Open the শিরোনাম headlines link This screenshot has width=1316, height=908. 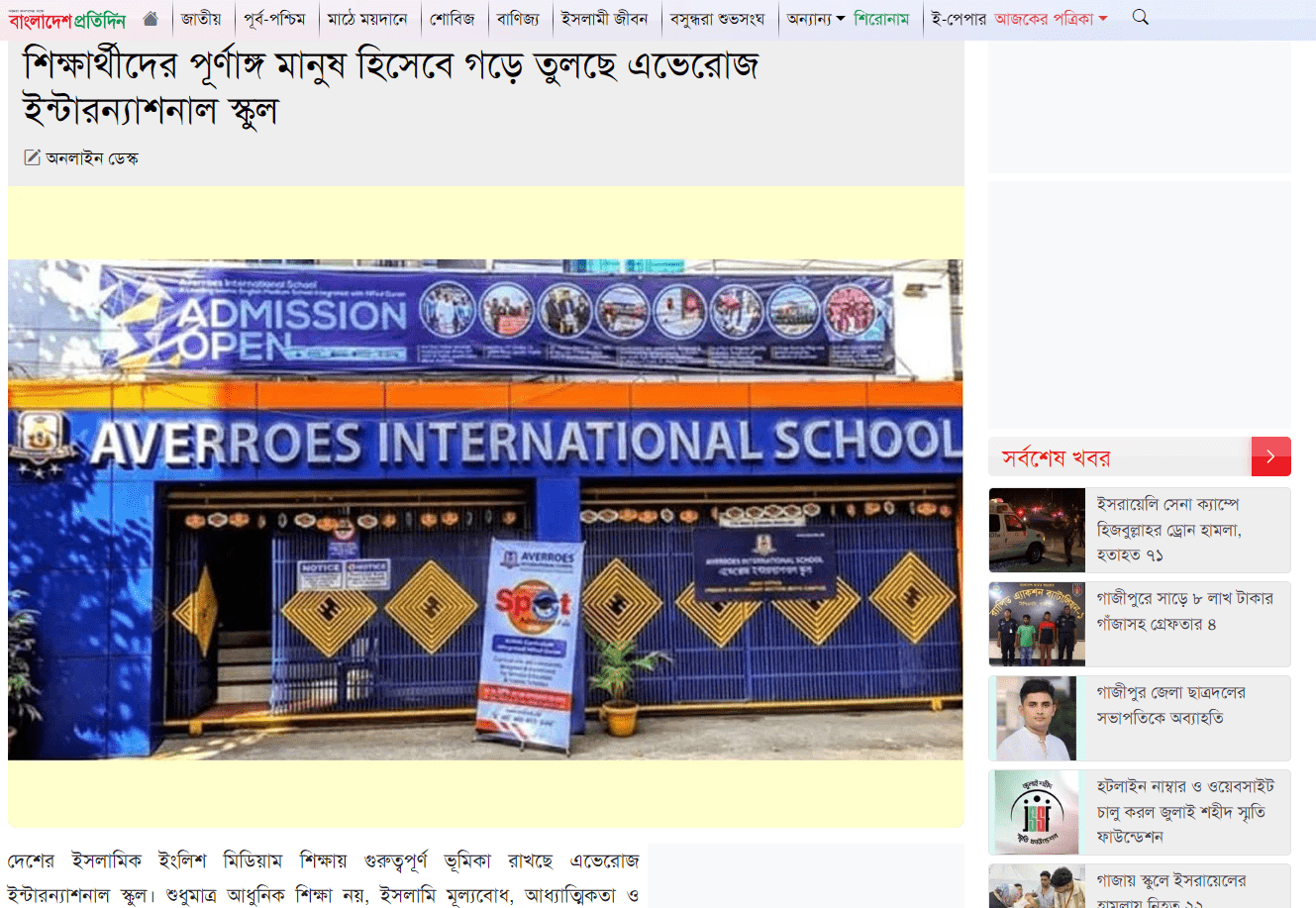tap(881, 19)
